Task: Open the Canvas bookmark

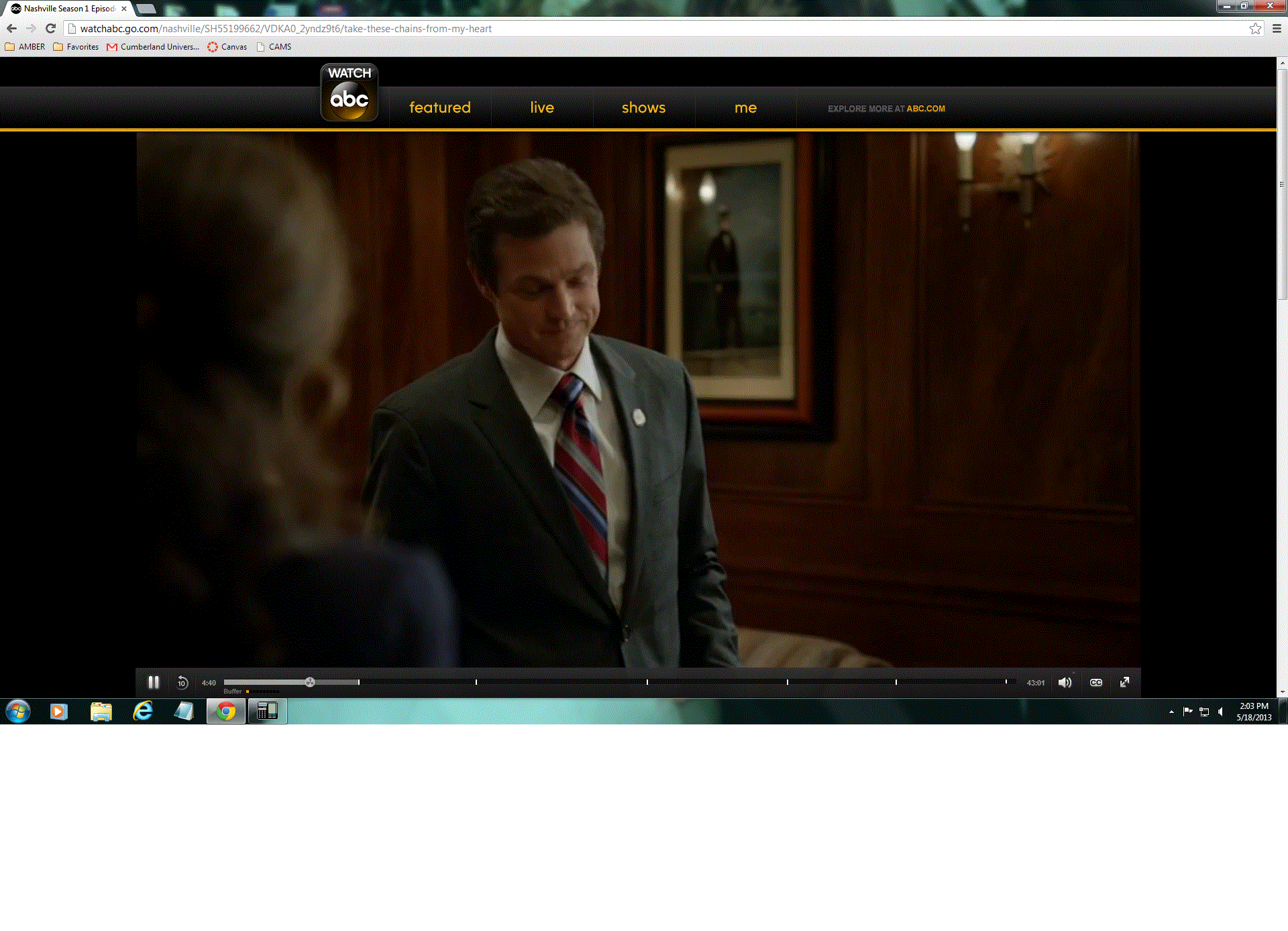Action: pos(227,47)
